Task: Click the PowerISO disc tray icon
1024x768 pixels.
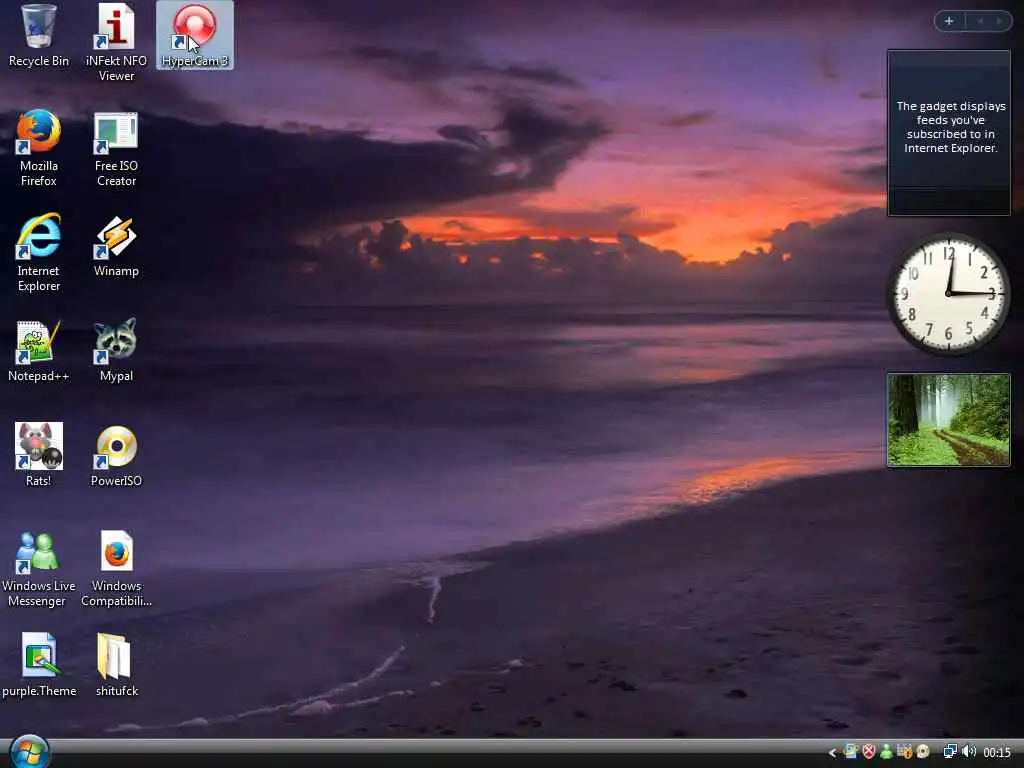Action: (923, 752)
